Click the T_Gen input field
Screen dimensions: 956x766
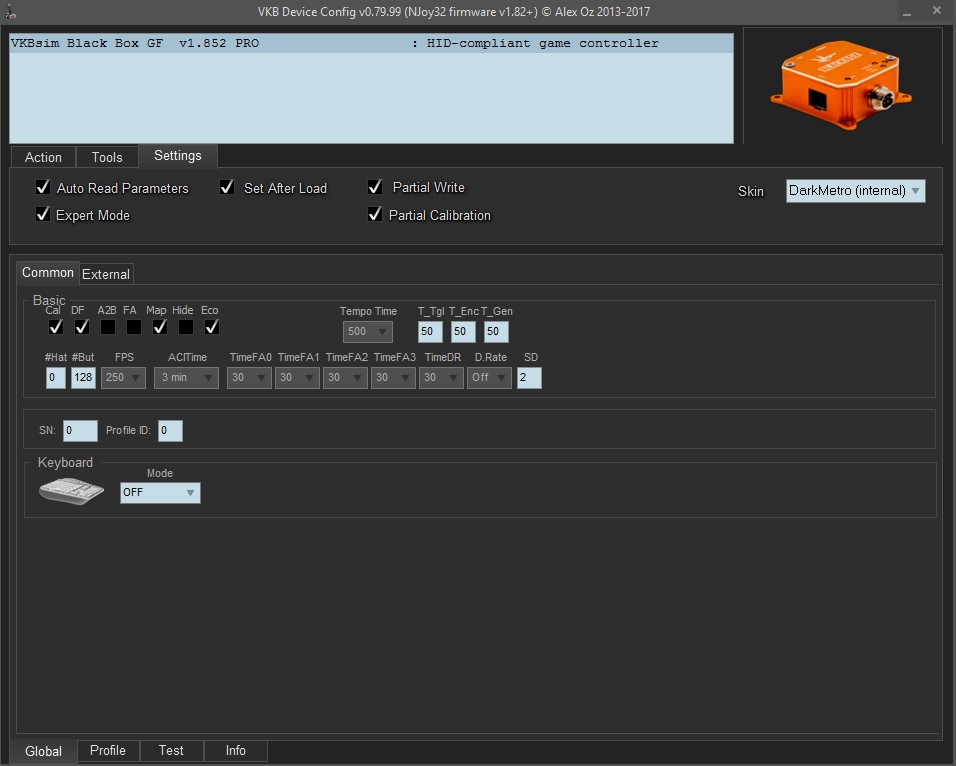point(496,332)
